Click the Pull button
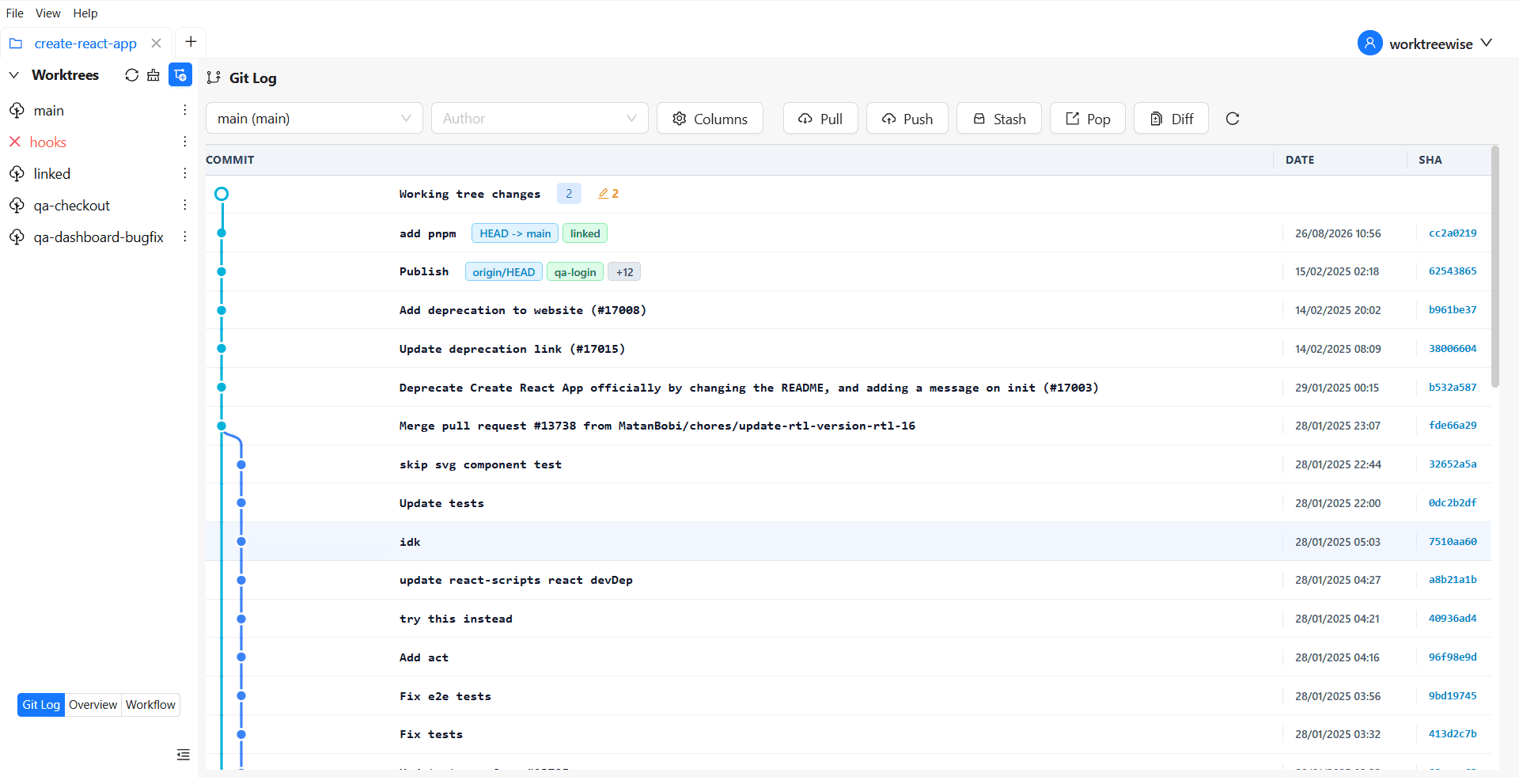Image resolution: width=1519 pixels, height=784 pixels. click(x=820, y=119)
